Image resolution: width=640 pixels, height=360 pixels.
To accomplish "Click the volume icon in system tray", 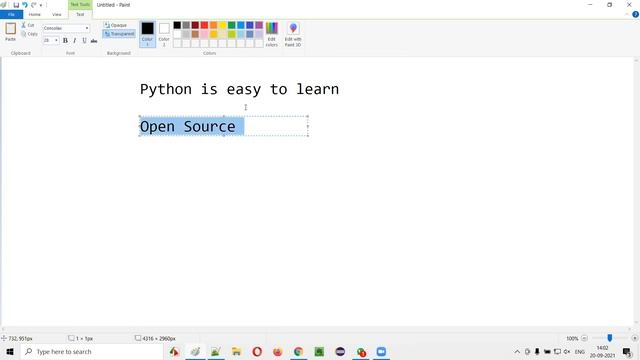I will [567, 351].
